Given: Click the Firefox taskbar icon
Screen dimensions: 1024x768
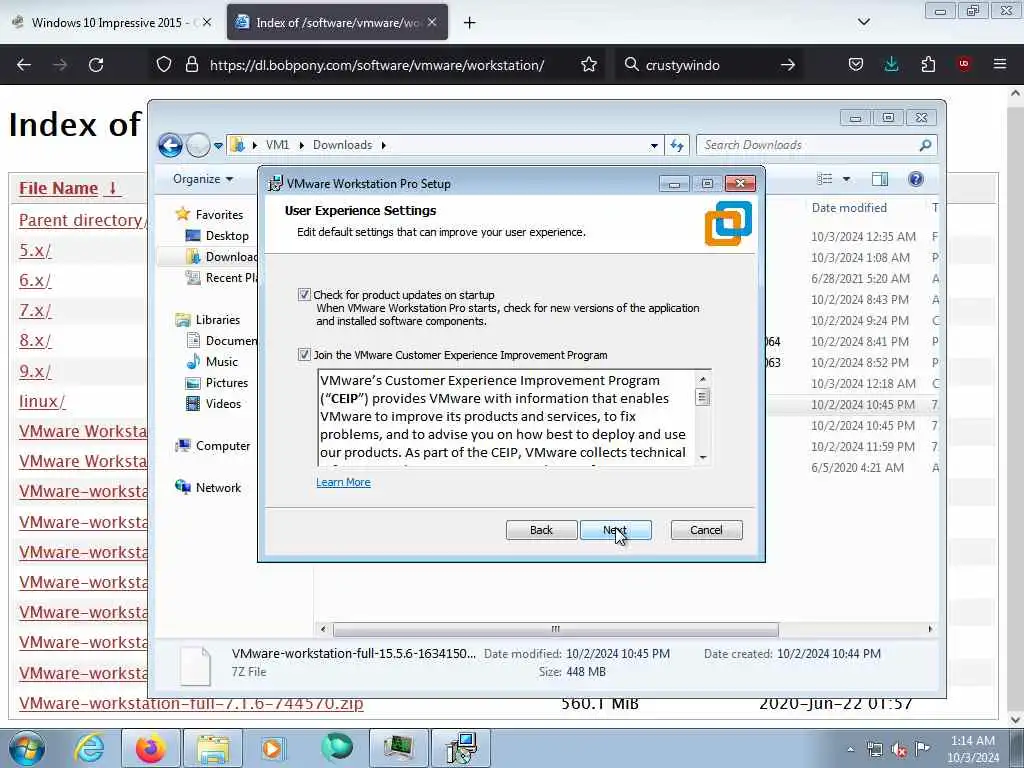Looking at the screenshot, I should (x=151, y=748).
